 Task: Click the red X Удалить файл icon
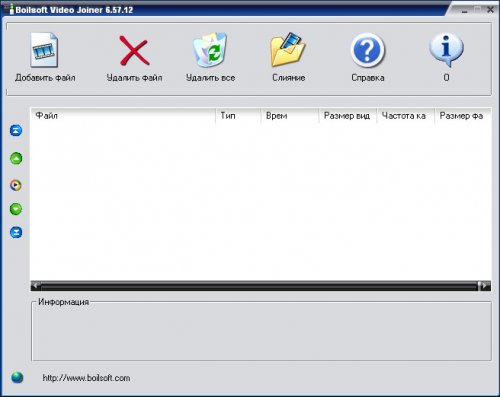click(x=134, y=51)
